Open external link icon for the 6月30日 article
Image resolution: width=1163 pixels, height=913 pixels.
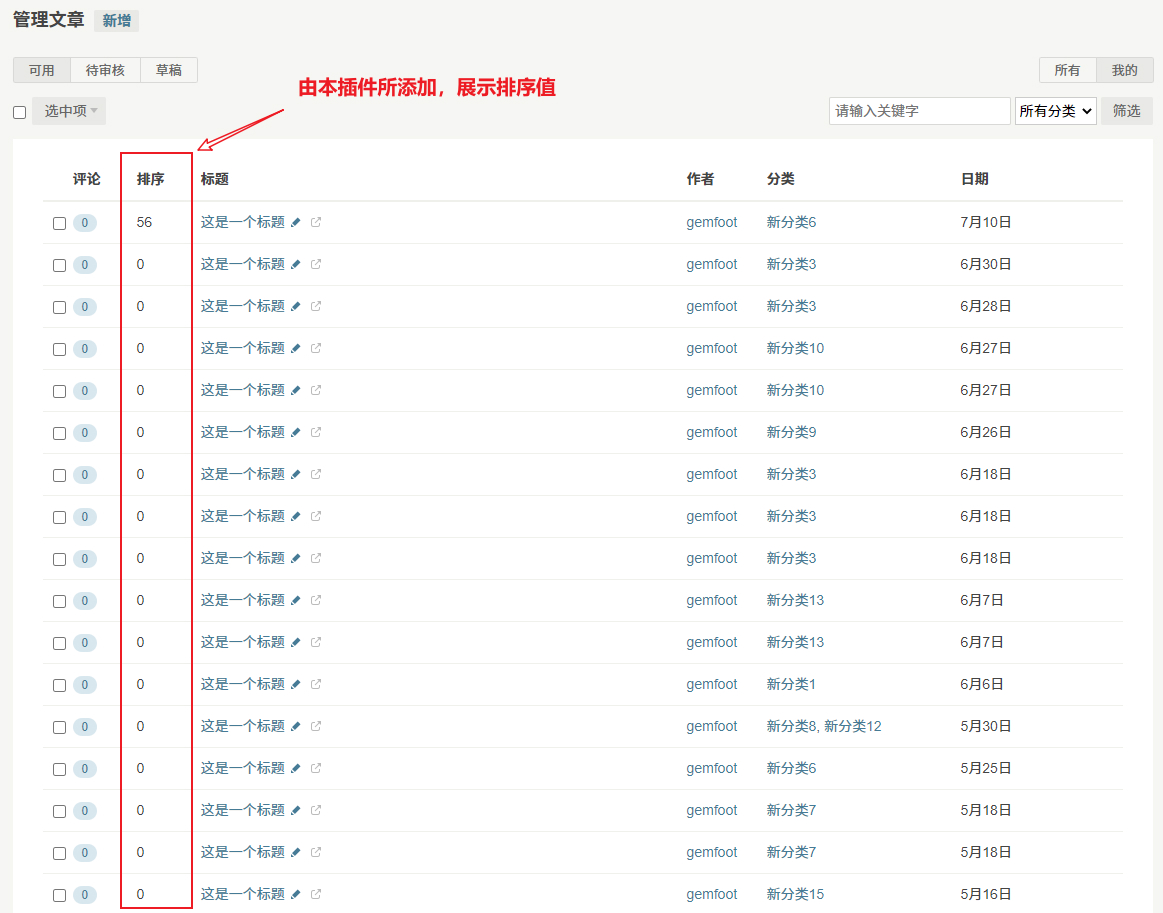[x=316, y=264]
